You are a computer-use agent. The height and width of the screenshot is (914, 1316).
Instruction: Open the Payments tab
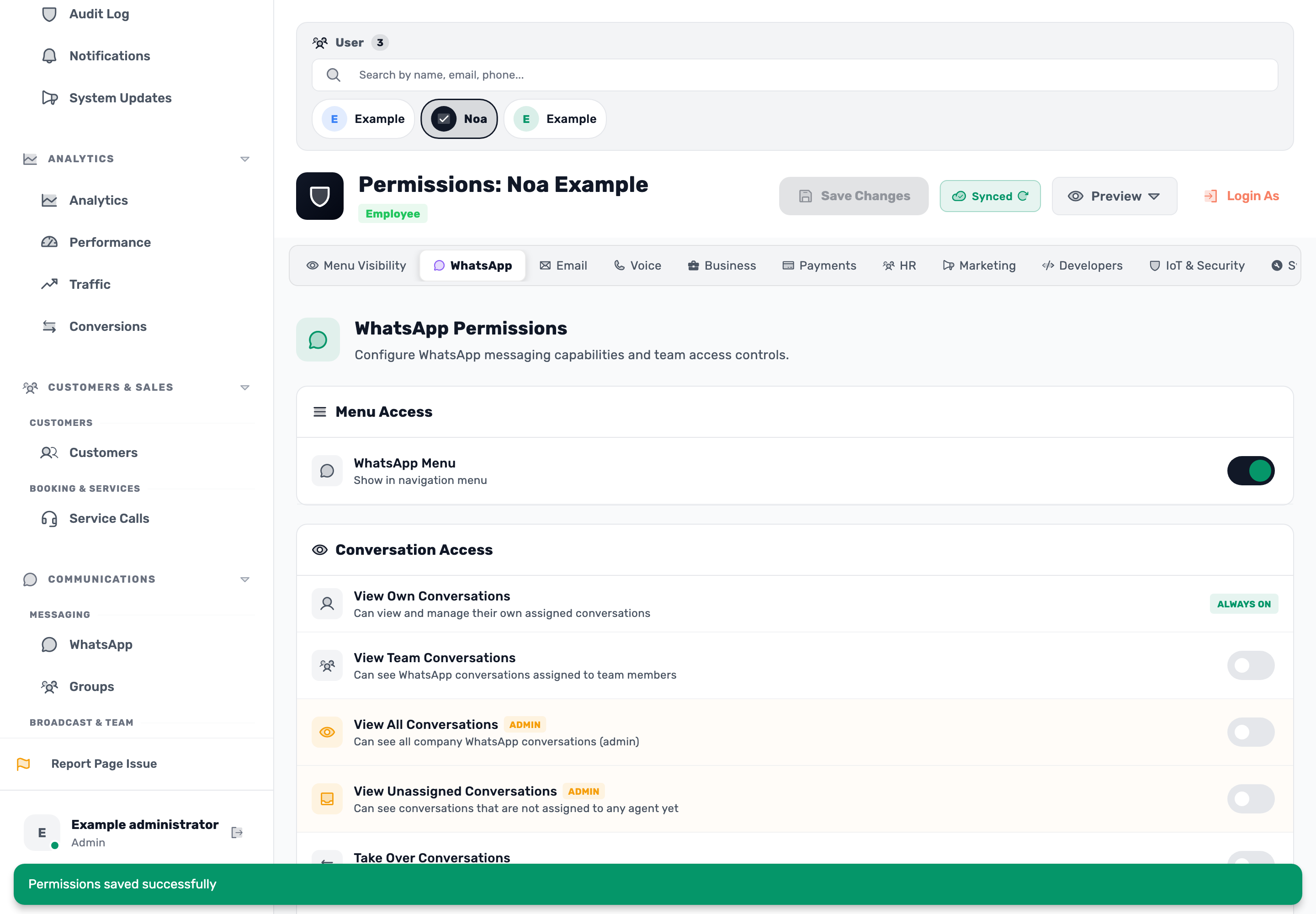819,265
